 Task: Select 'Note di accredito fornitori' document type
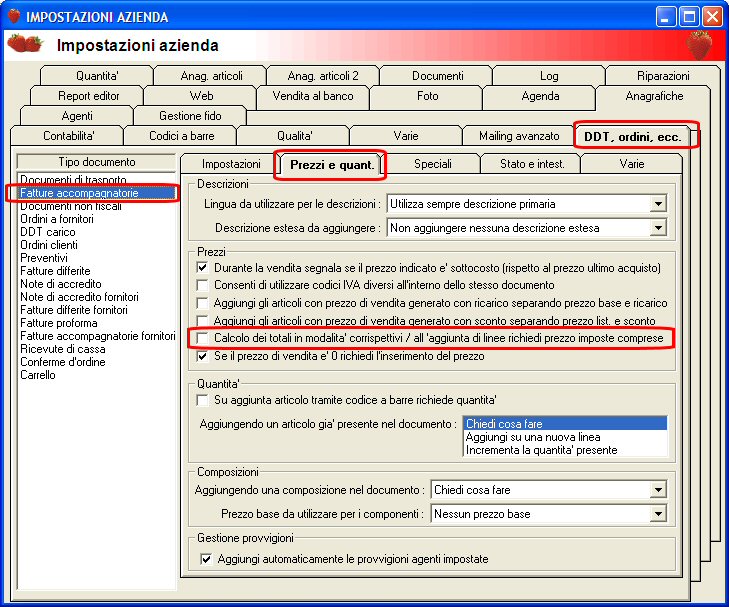tap(97, 297)
